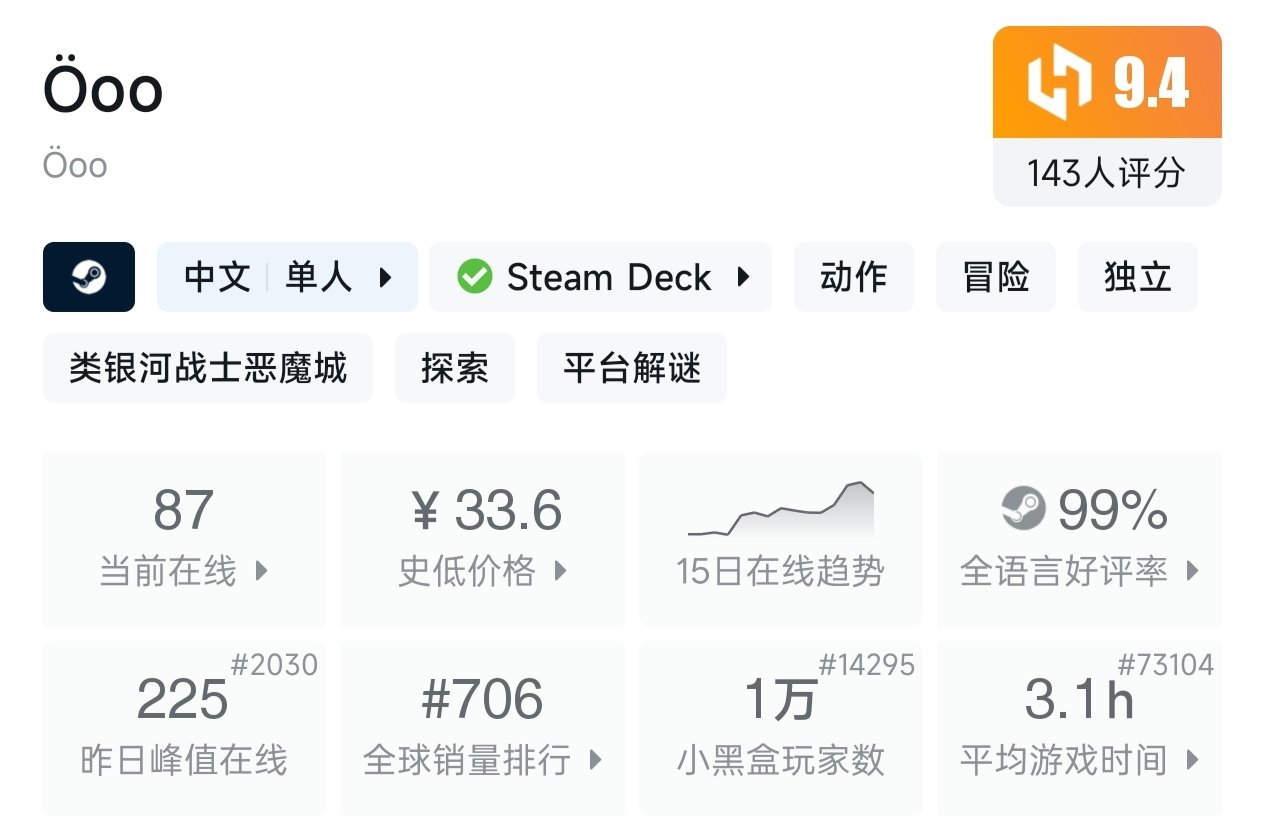The image size is (1264, 838).
Task: Select the 平台解谜 tag
Action: click(631, 369)
